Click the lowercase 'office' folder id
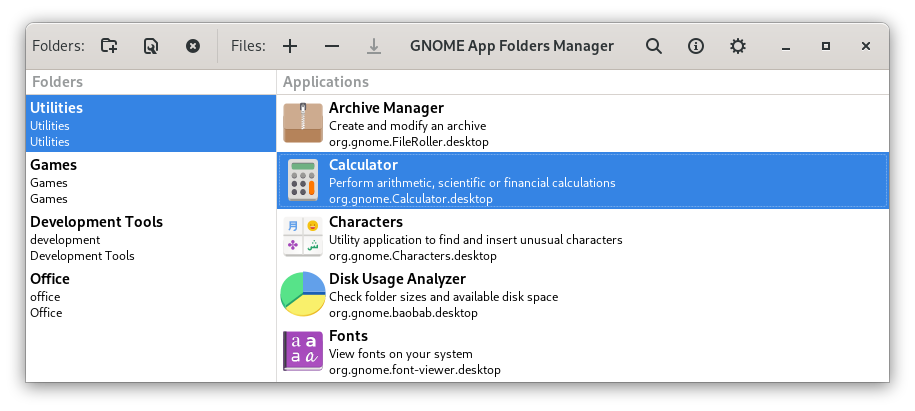Viewport: 915px width, 411px height. pyautogui.click(x=46, y=297)
